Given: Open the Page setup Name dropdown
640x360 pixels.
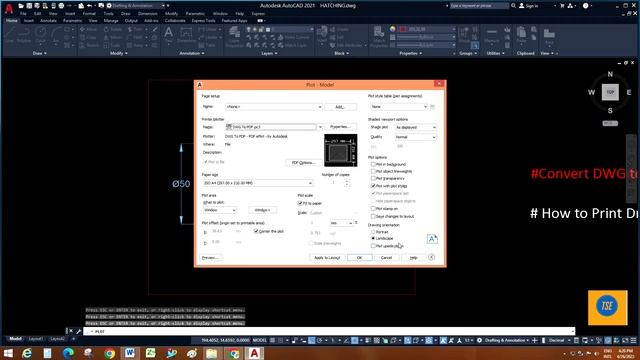Looking at the screenshot, I should point(273,107).
